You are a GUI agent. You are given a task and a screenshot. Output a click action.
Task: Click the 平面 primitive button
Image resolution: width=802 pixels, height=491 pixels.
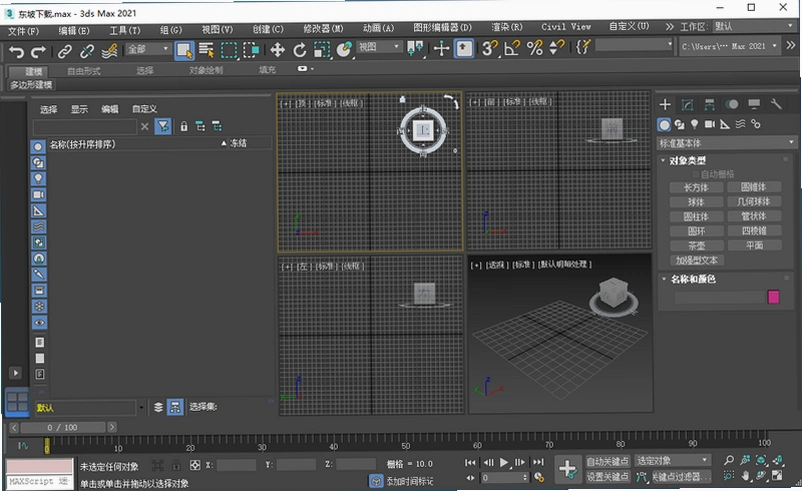753,246
